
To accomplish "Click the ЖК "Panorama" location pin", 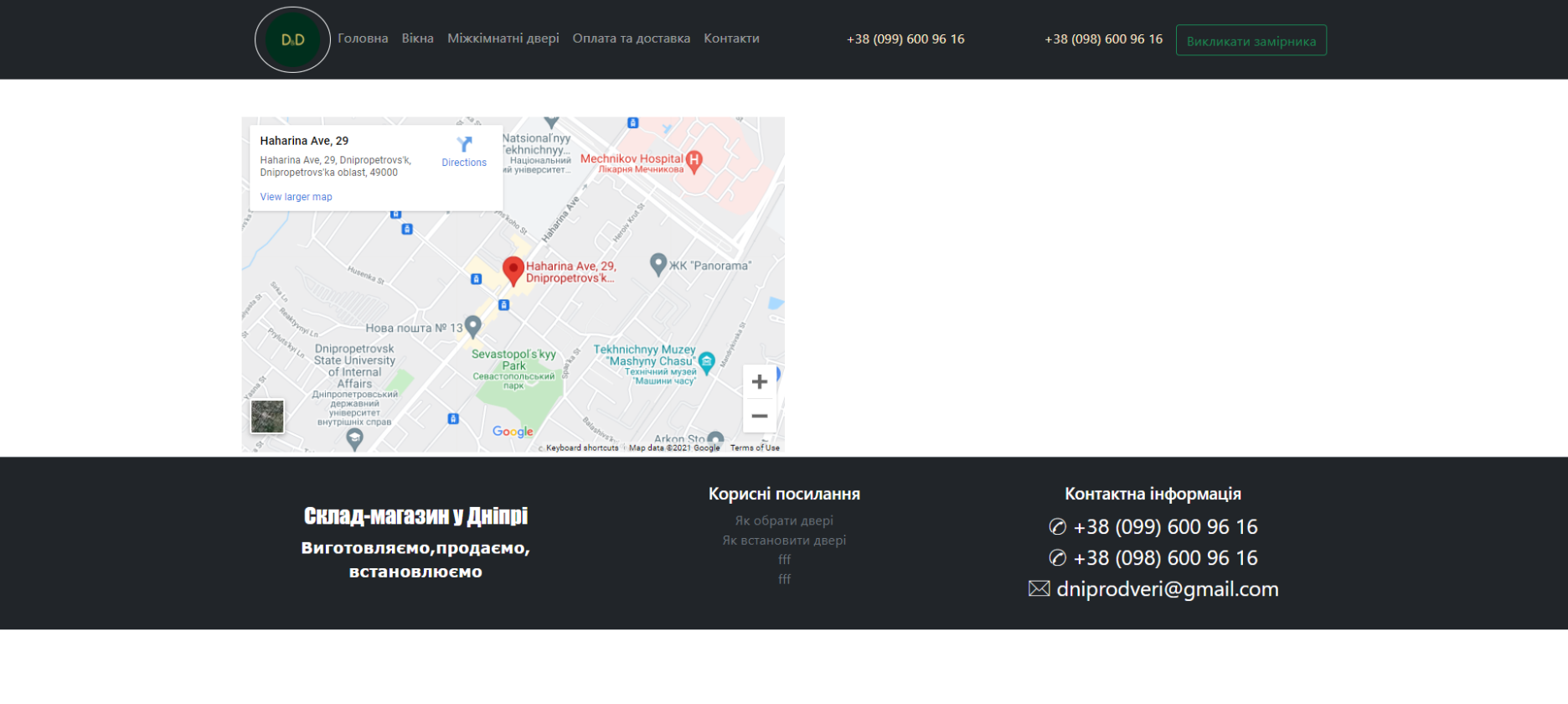I will [658, 265].
